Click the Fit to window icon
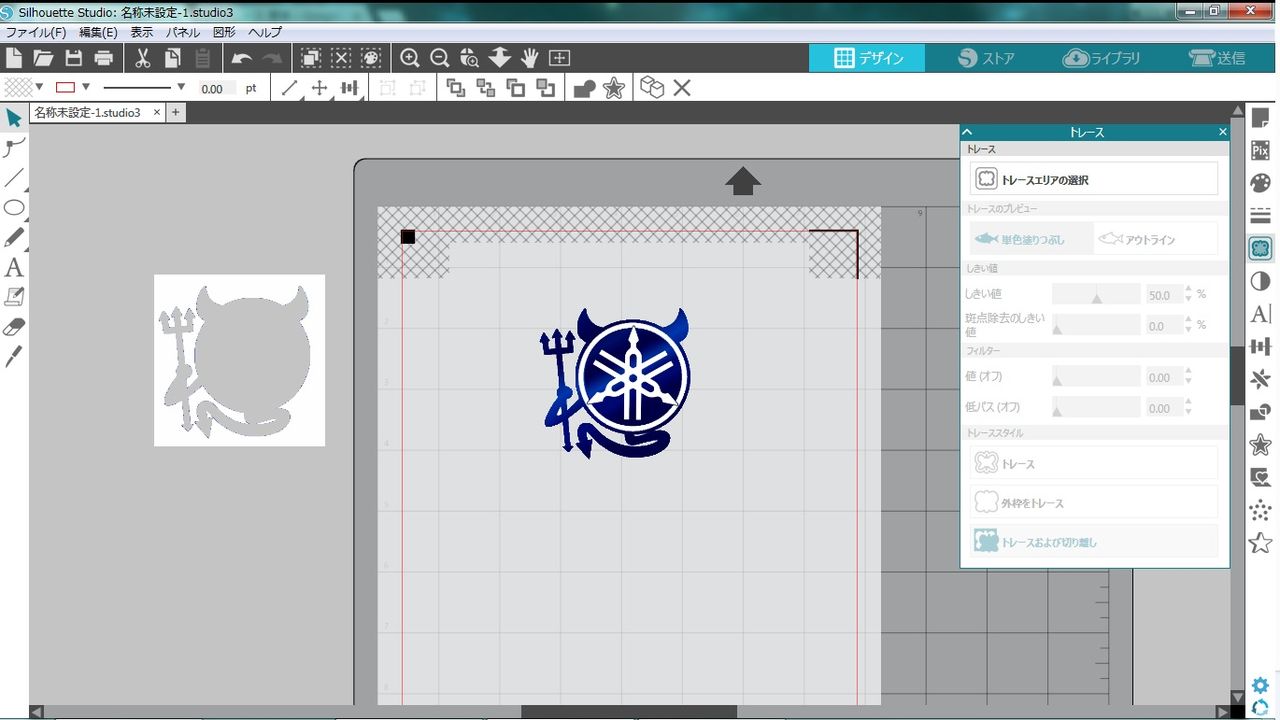This screenshot has width=1280, height=720. coord(559,58)
